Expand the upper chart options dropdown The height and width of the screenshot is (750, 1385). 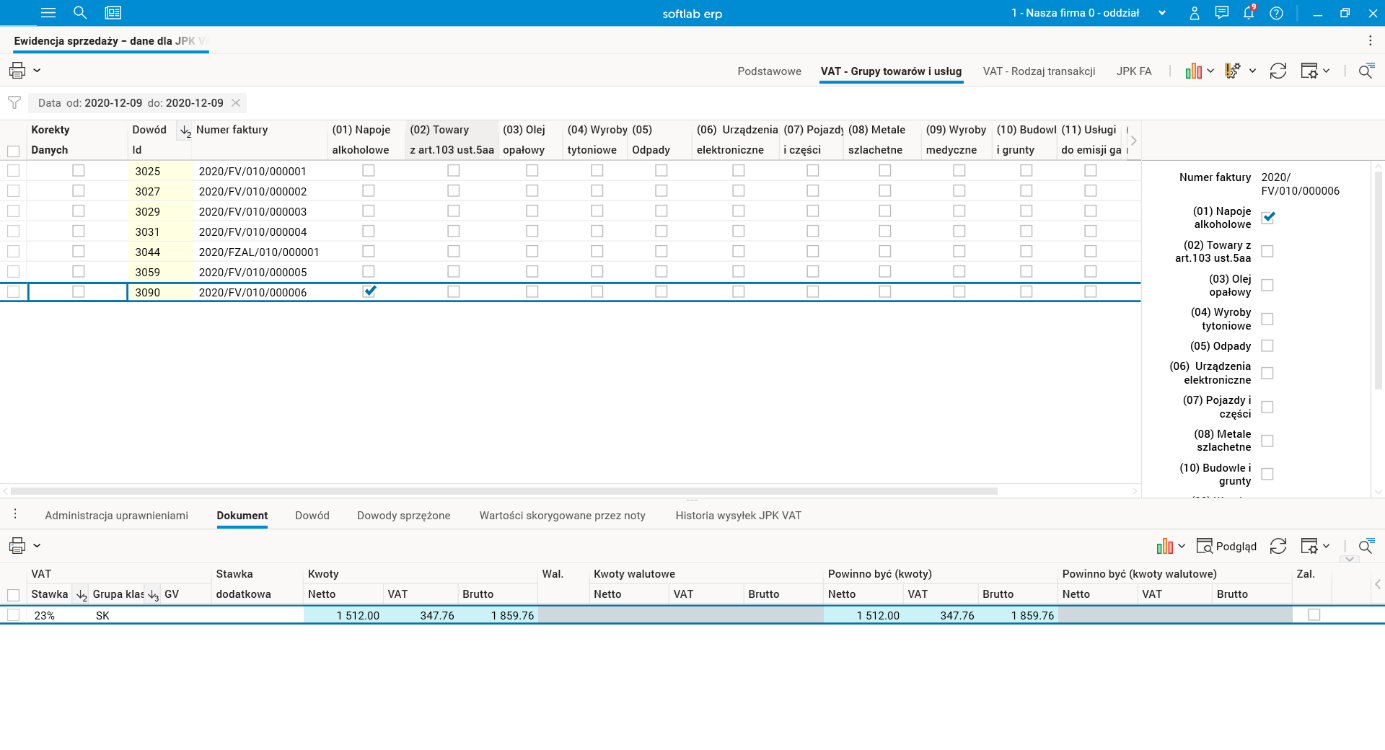pyautogui.click(x=1210, y=71)
